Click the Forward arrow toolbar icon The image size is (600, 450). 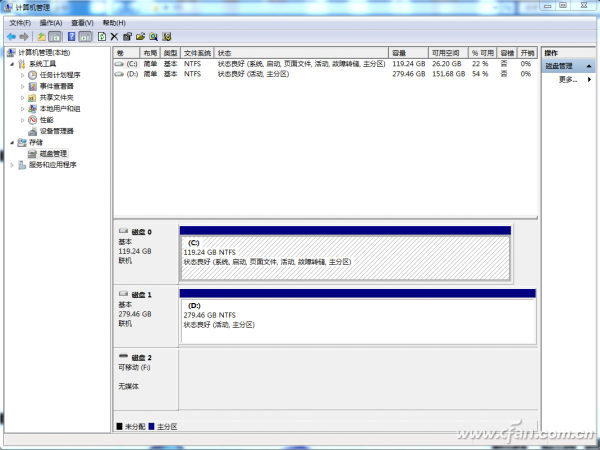click(x=24, y=37)
